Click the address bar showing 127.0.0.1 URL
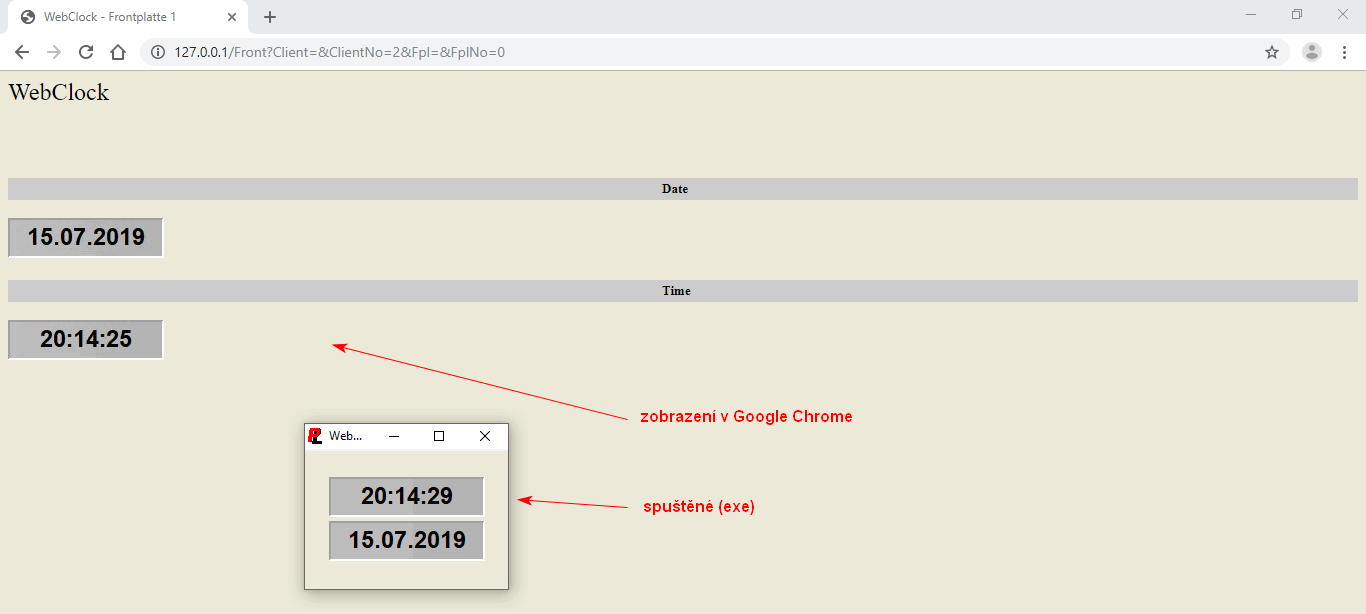1366x614 pixels. coord(700,52)
